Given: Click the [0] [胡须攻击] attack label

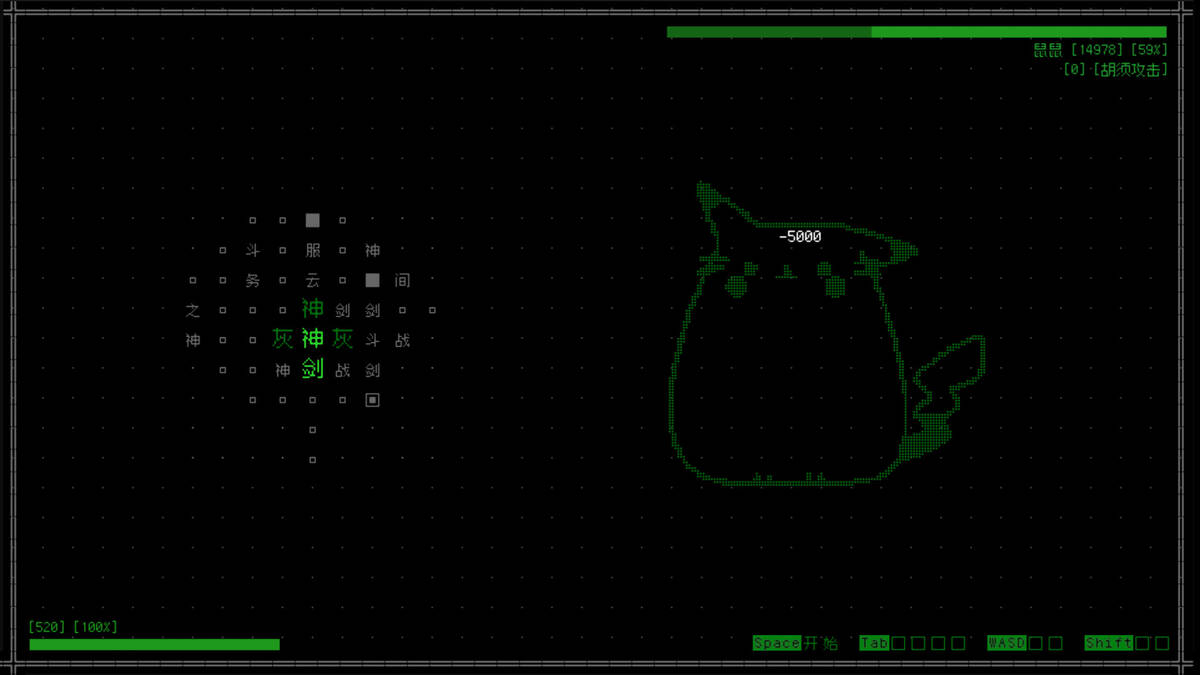Looking at the screenshot, I should pos(1115,70).
